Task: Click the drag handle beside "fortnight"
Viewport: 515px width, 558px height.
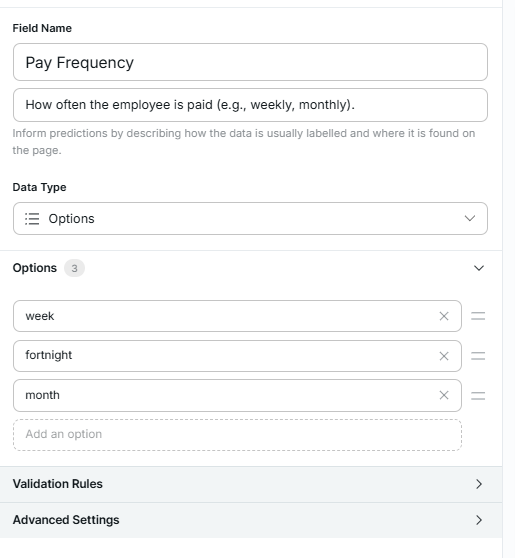Action: coord(478,356)
